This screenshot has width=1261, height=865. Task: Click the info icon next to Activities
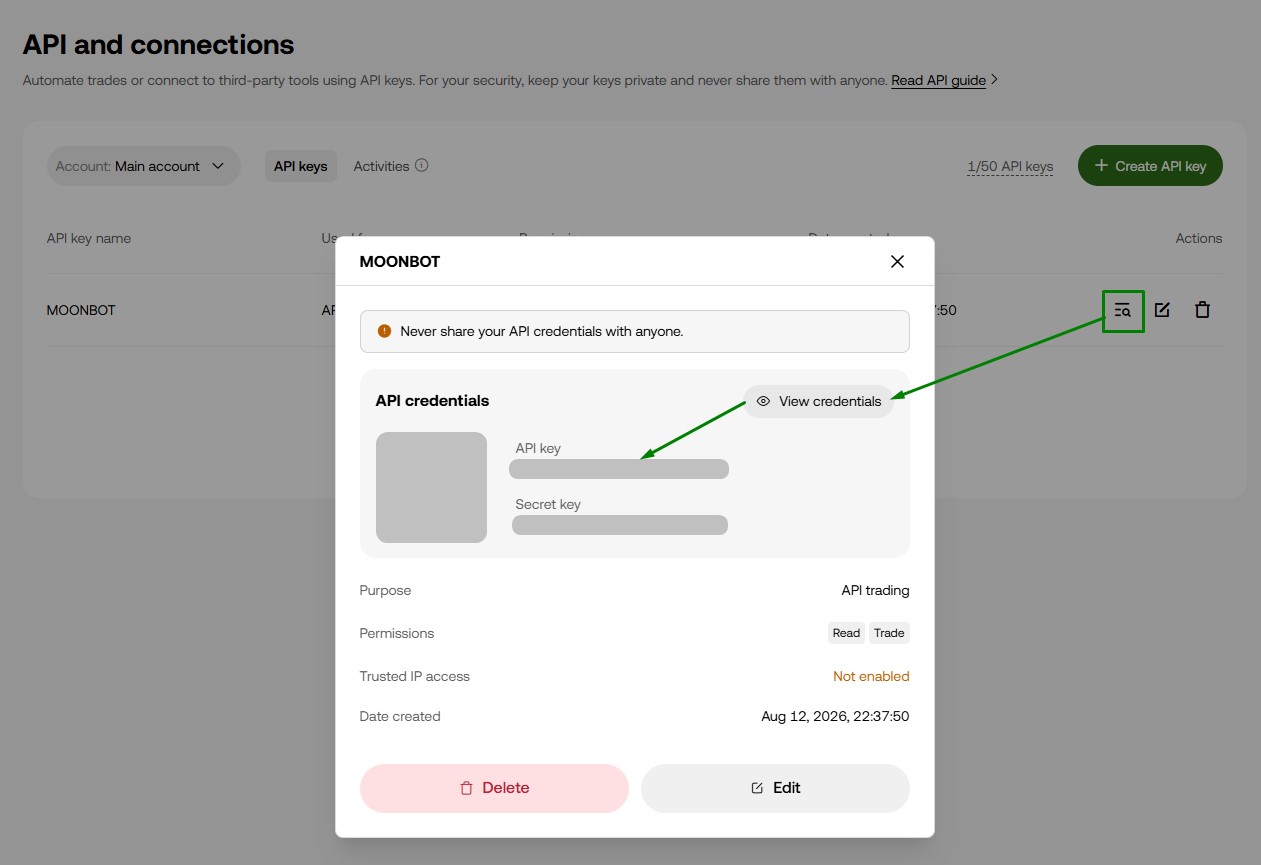[x=421, y=165]
